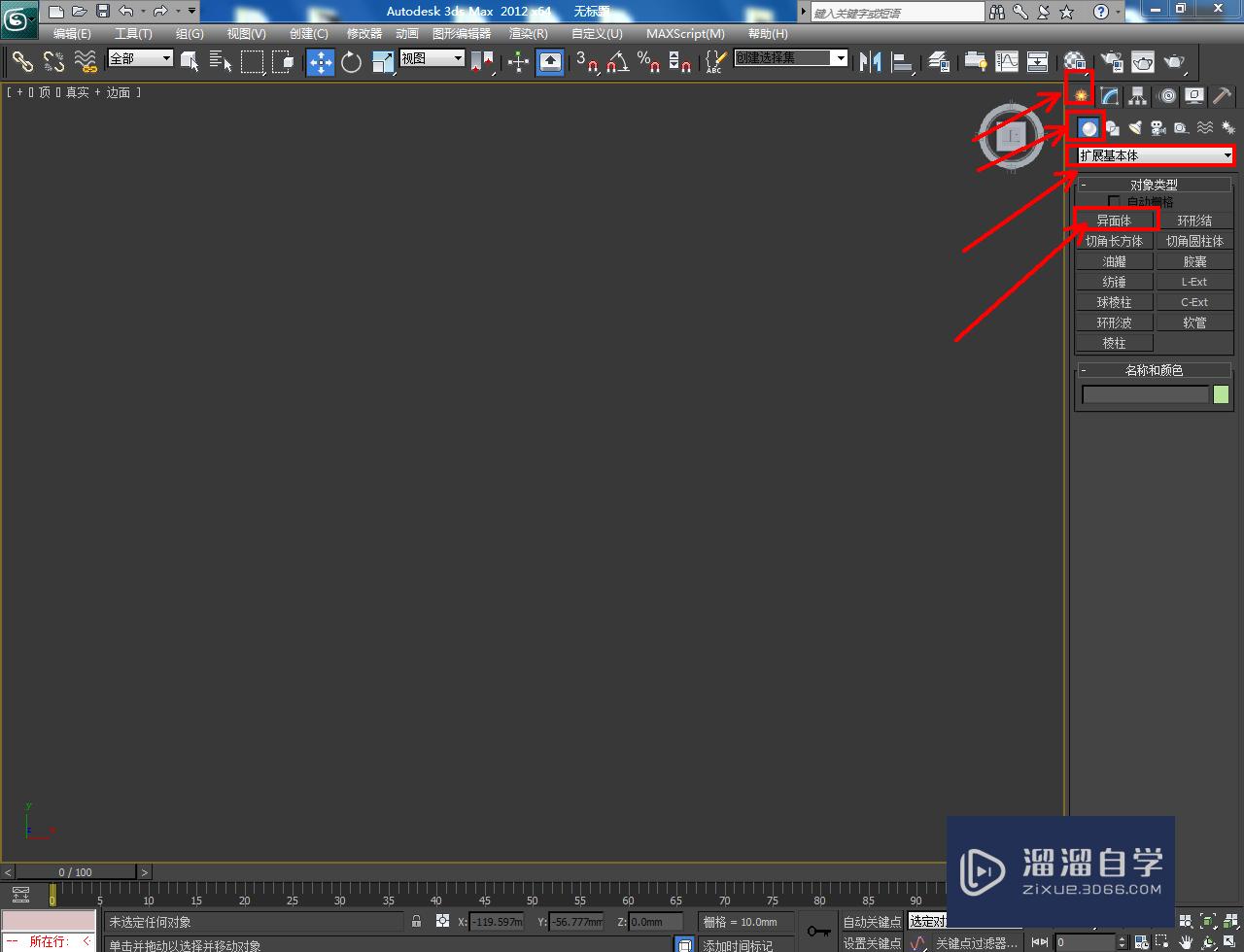Click the green object color swatch
Viewport: 1244px width, 952px height.
click(x=1221, y=394)
